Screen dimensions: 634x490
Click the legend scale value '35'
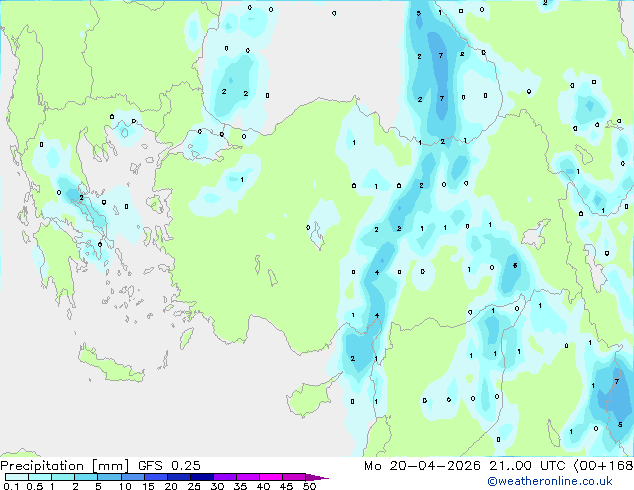tap(240, 486)
